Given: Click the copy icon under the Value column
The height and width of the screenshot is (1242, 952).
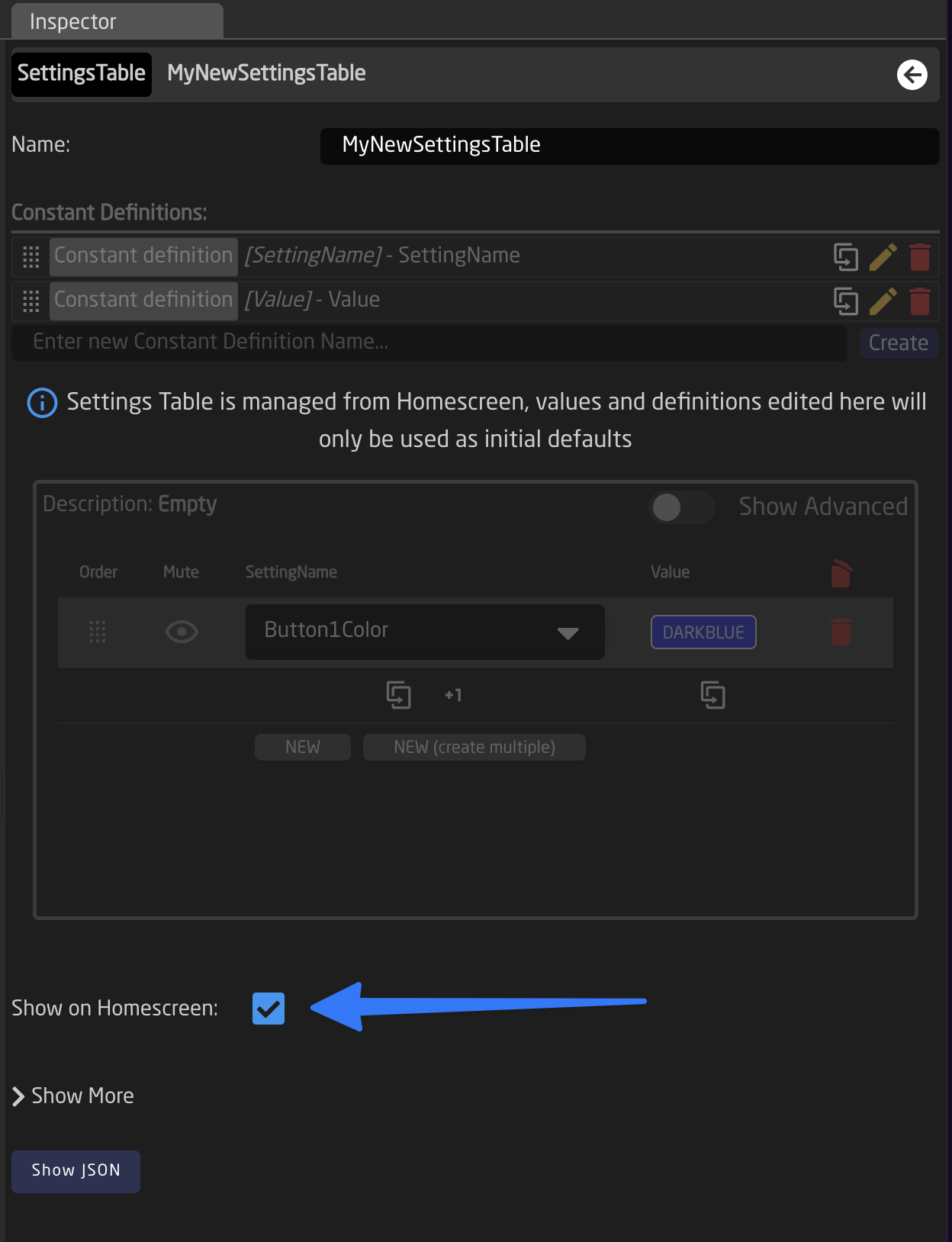Looking at the screenshot, I should click(x=712, y=695).
